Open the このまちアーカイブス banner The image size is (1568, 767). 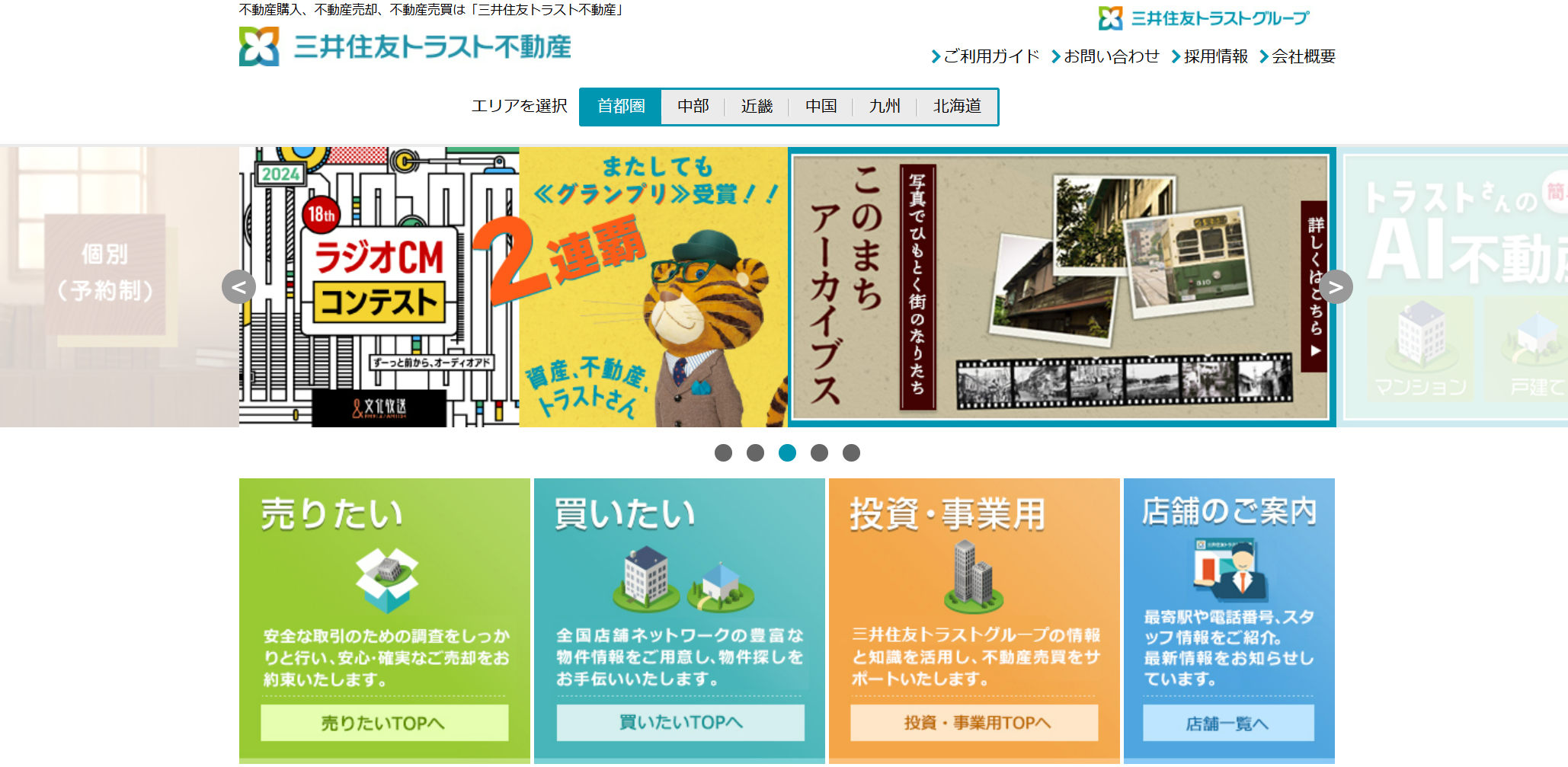1062,287
